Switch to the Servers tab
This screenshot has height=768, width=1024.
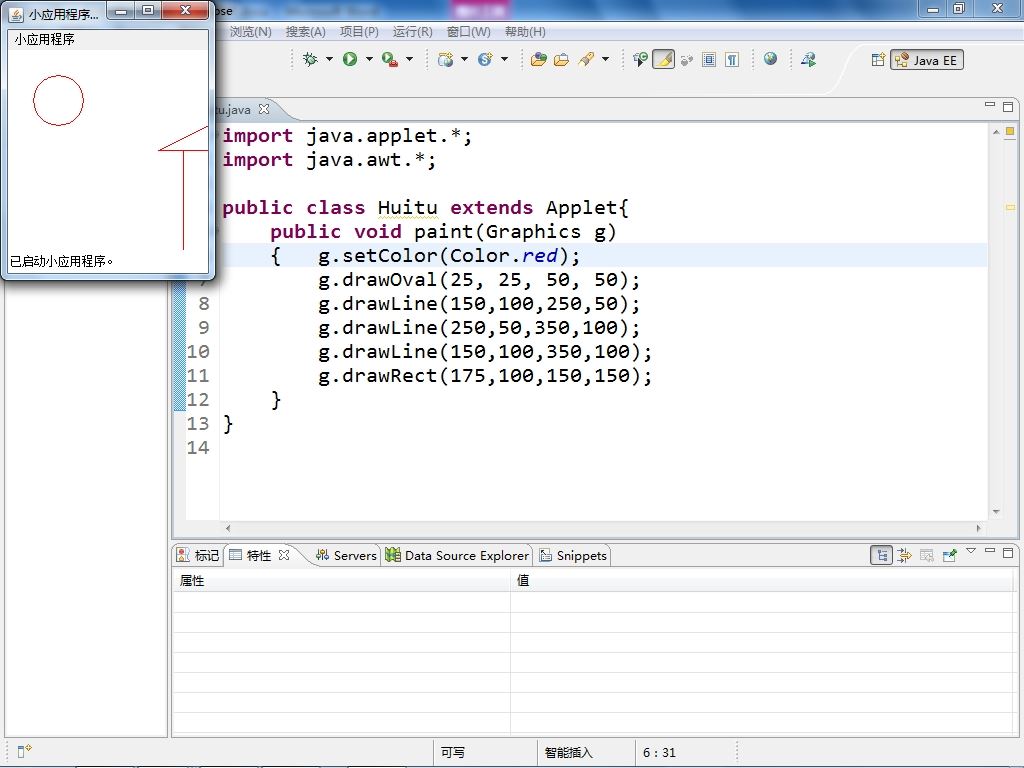[x=346, y=555]
